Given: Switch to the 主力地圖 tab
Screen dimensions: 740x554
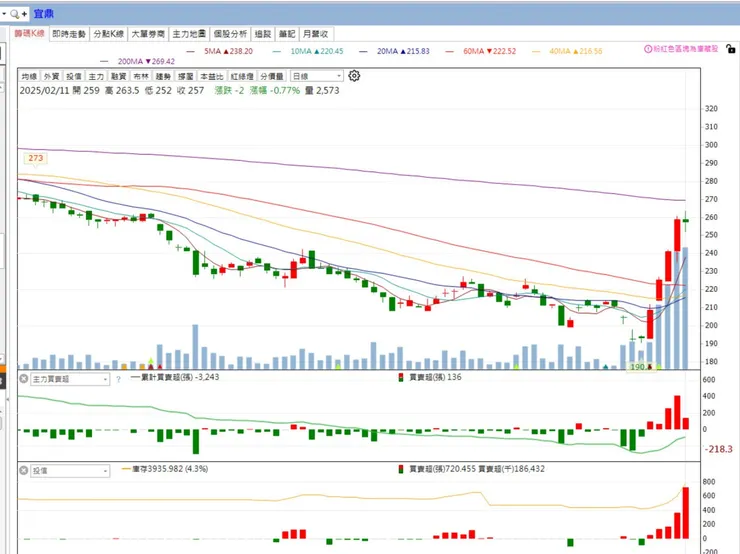Looking at the screenshot, I should tap(189, 34).
